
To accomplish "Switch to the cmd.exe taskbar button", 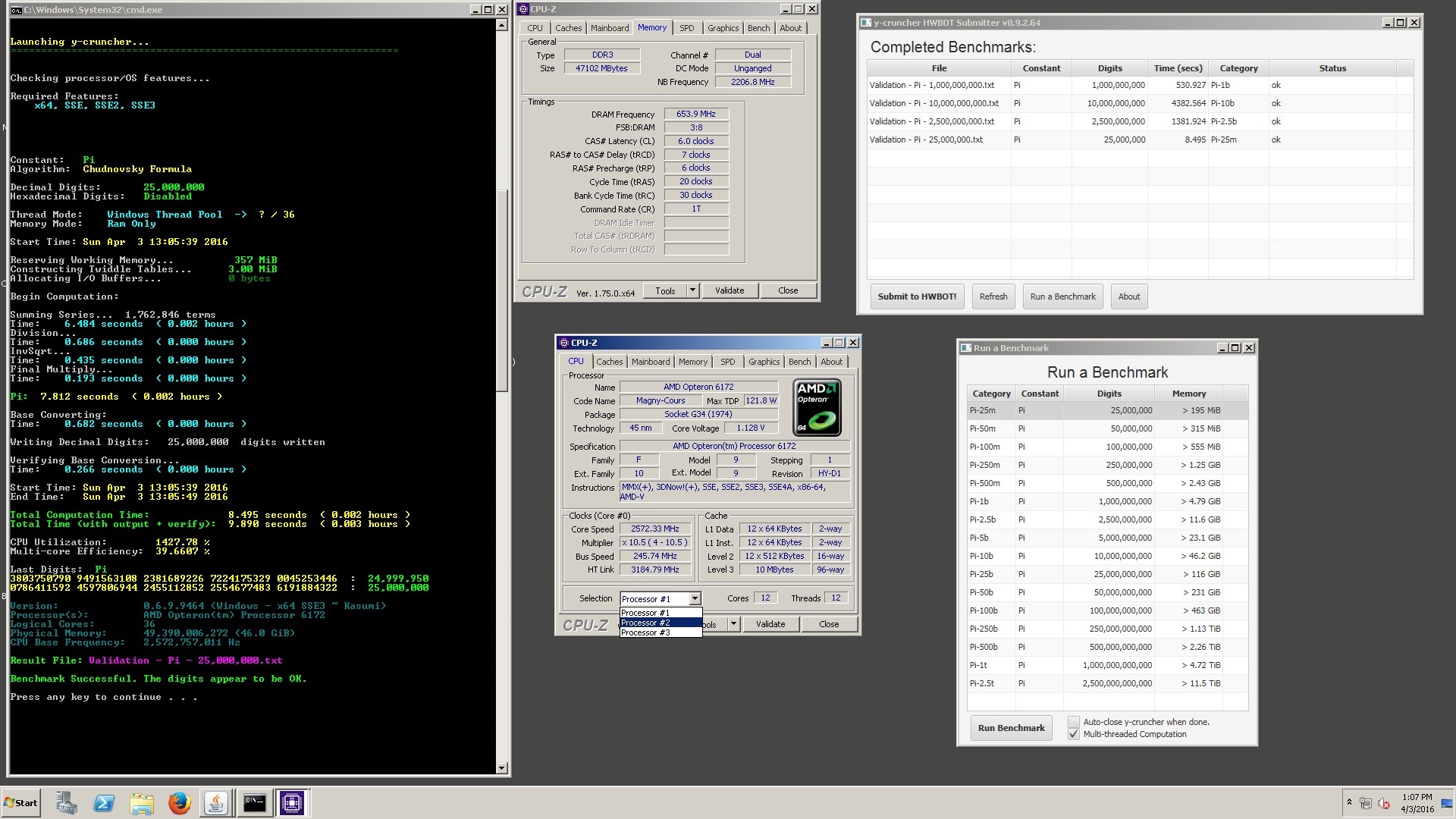I will 254,803.
